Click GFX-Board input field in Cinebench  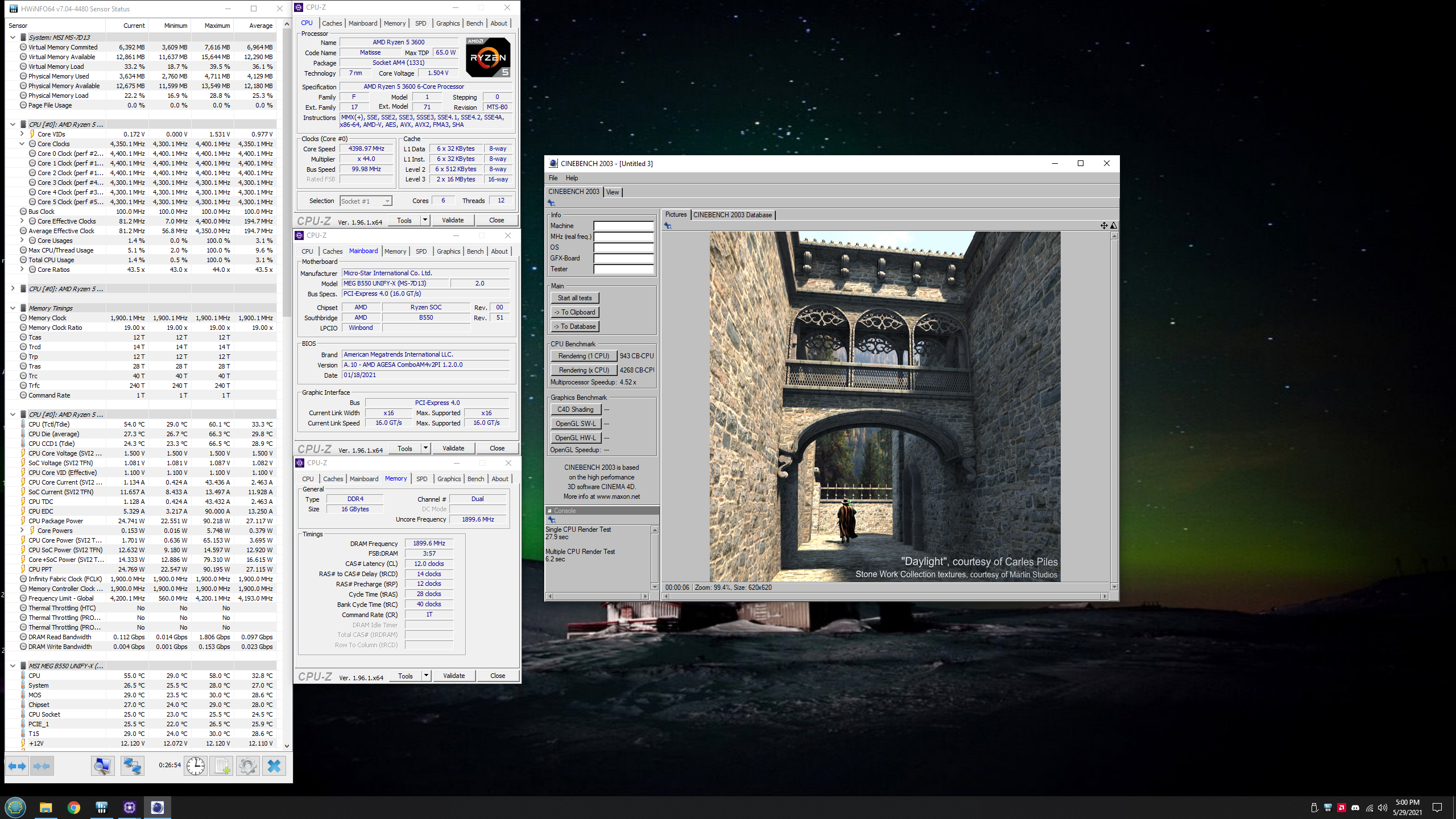(624, 258)
